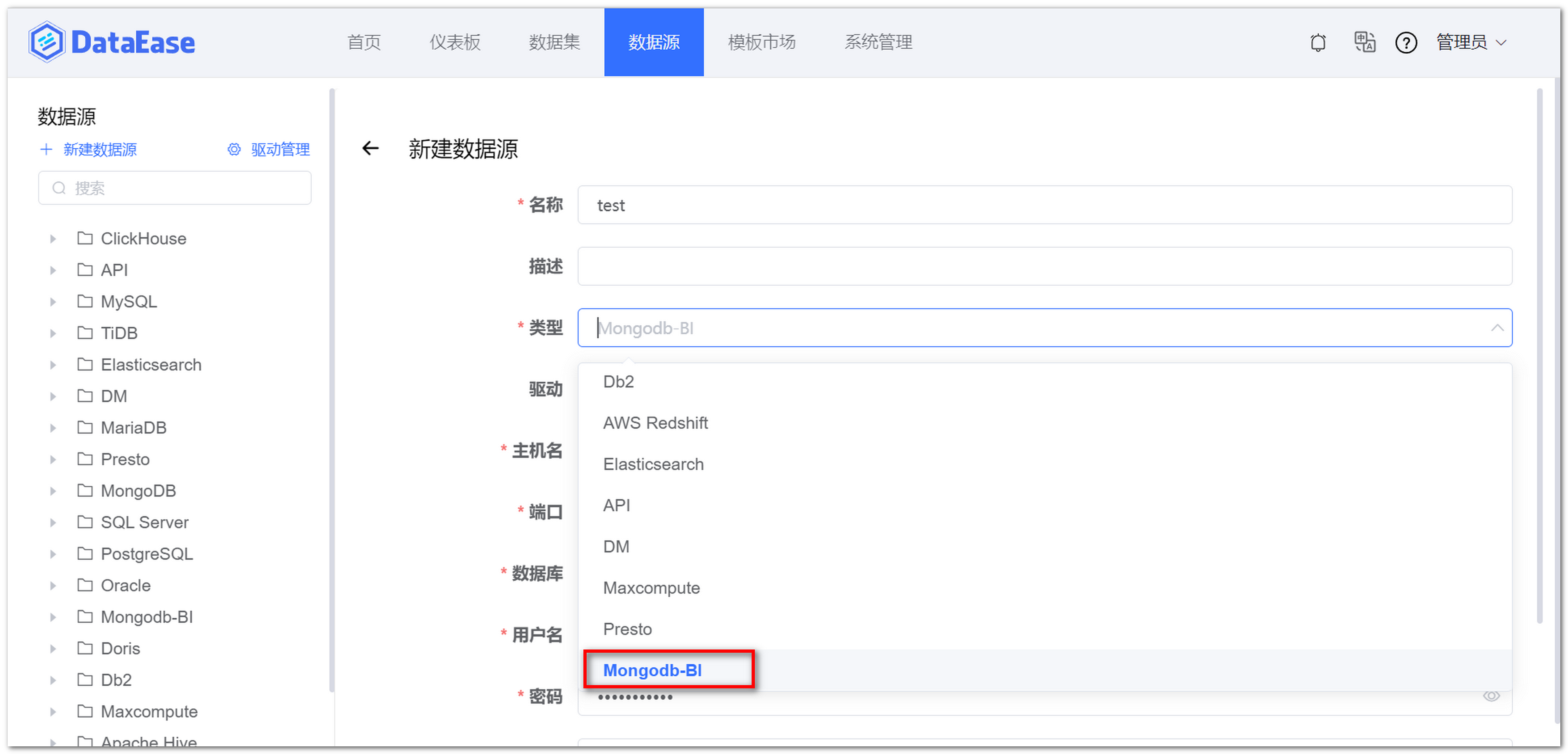Select Maxcompute in the datasource tree
Screen dimensions: 1568x754
[149, 712]
